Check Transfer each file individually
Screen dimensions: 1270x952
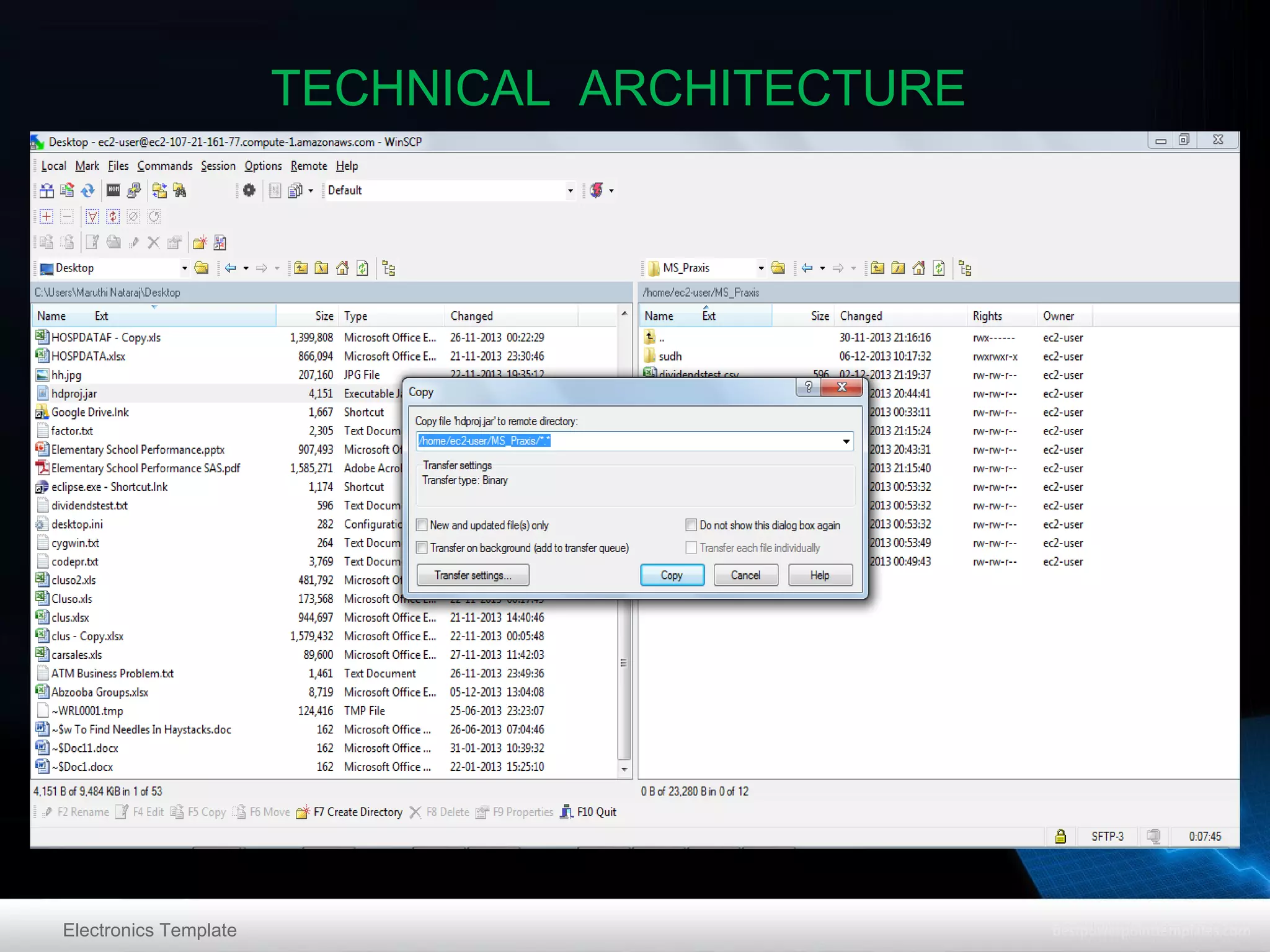[691, 548]
